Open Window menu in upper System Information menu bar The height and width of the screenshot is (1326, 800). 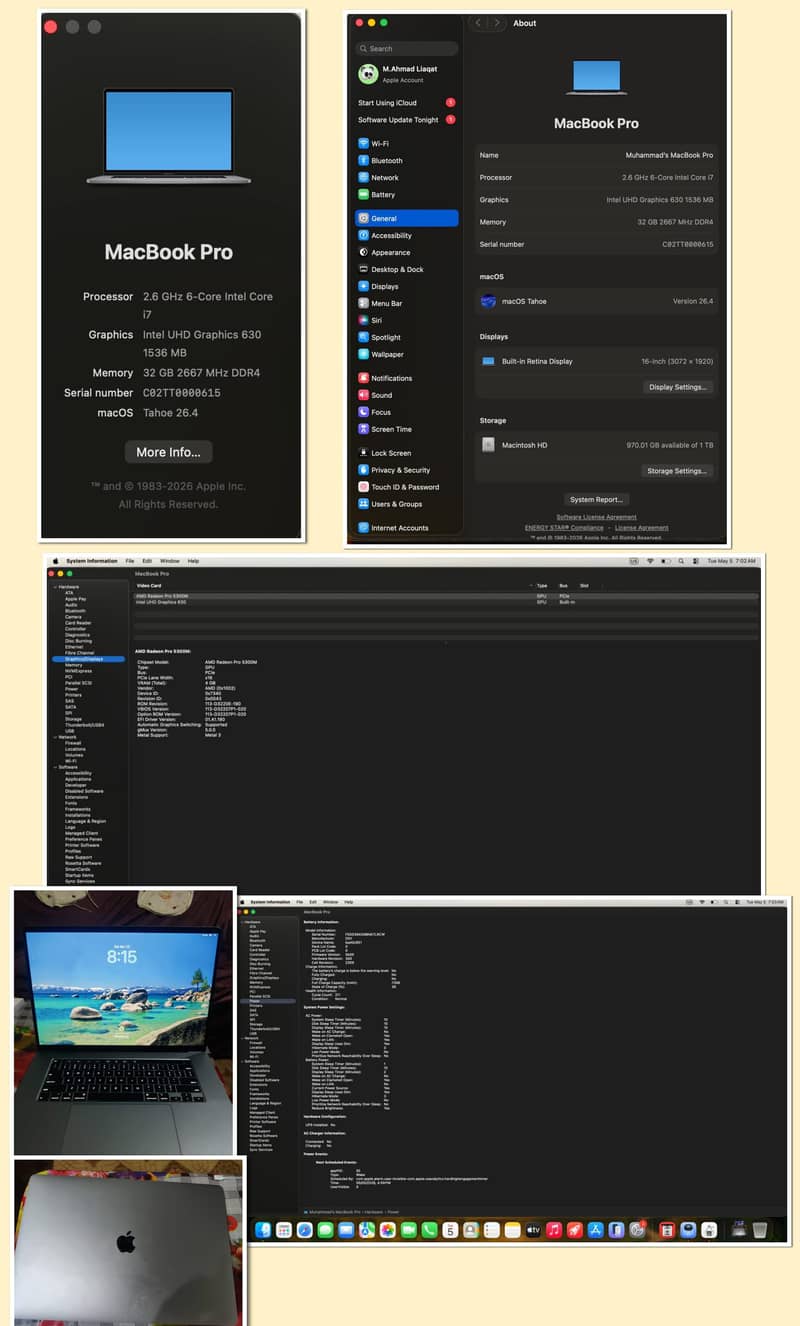pos(170,561)
